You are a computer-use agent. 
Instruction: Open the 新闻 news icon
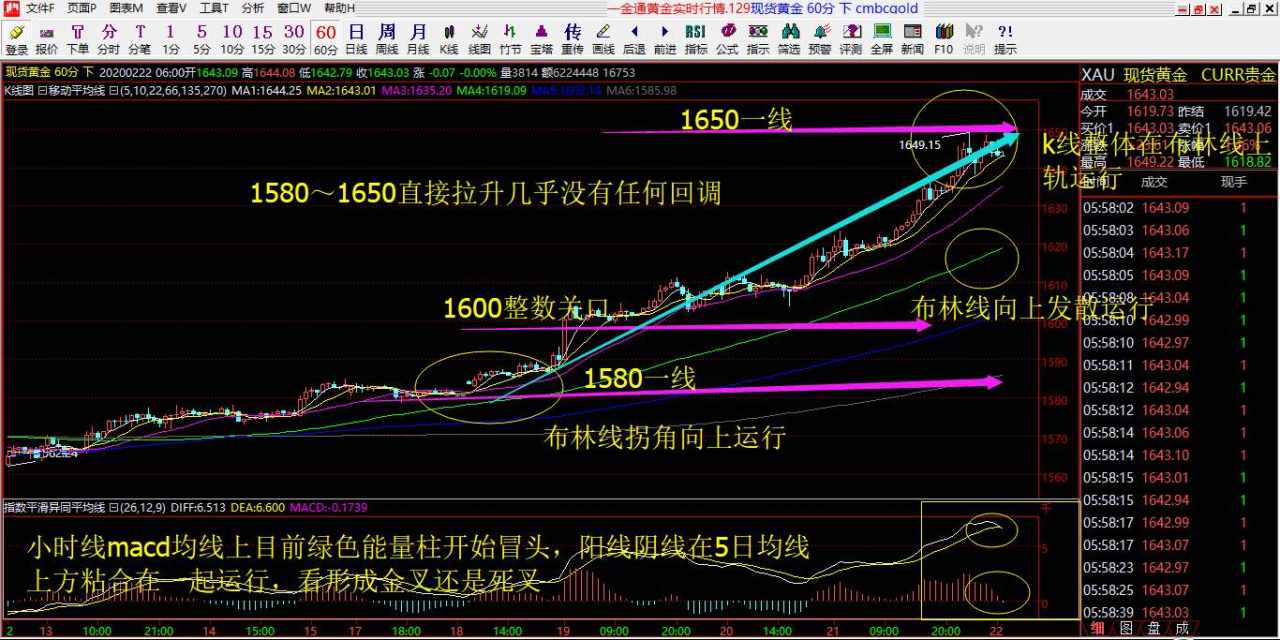pyautogui.click(x=913, y=39)
